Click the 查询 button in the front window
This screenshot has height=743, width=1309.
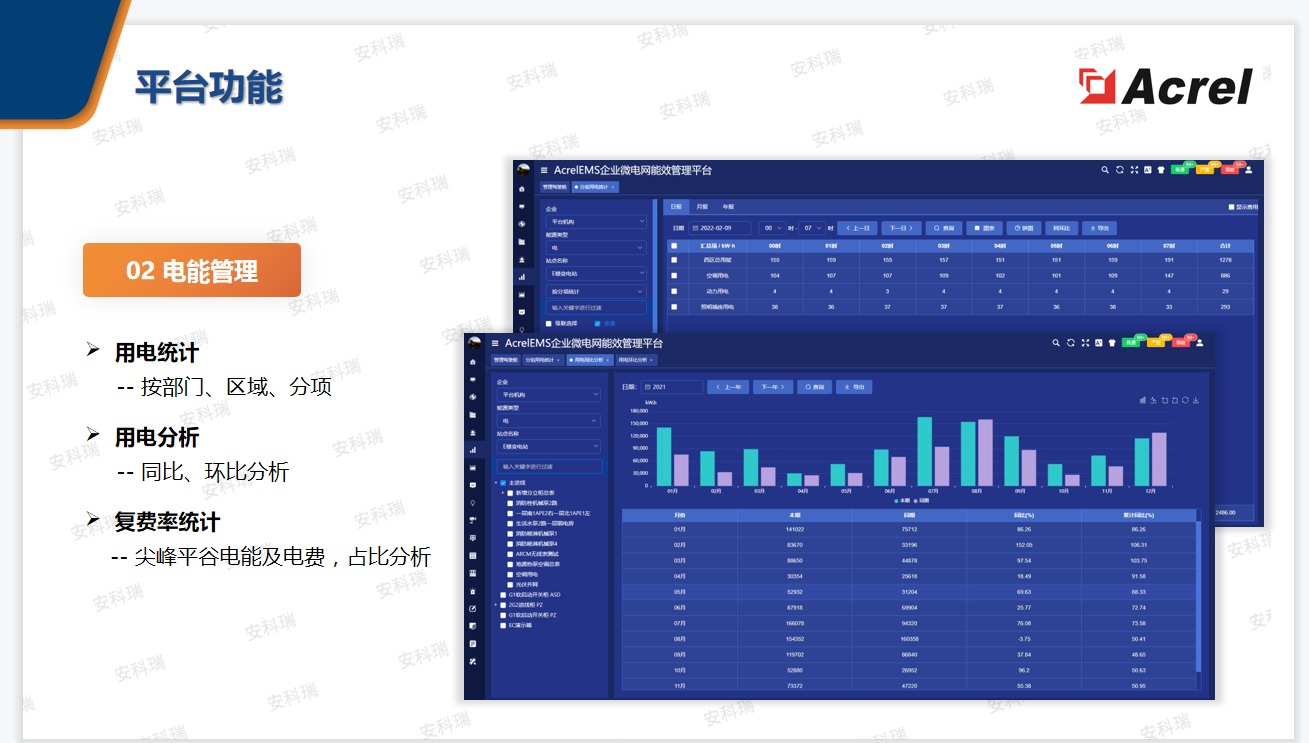(x=815, y=387)
